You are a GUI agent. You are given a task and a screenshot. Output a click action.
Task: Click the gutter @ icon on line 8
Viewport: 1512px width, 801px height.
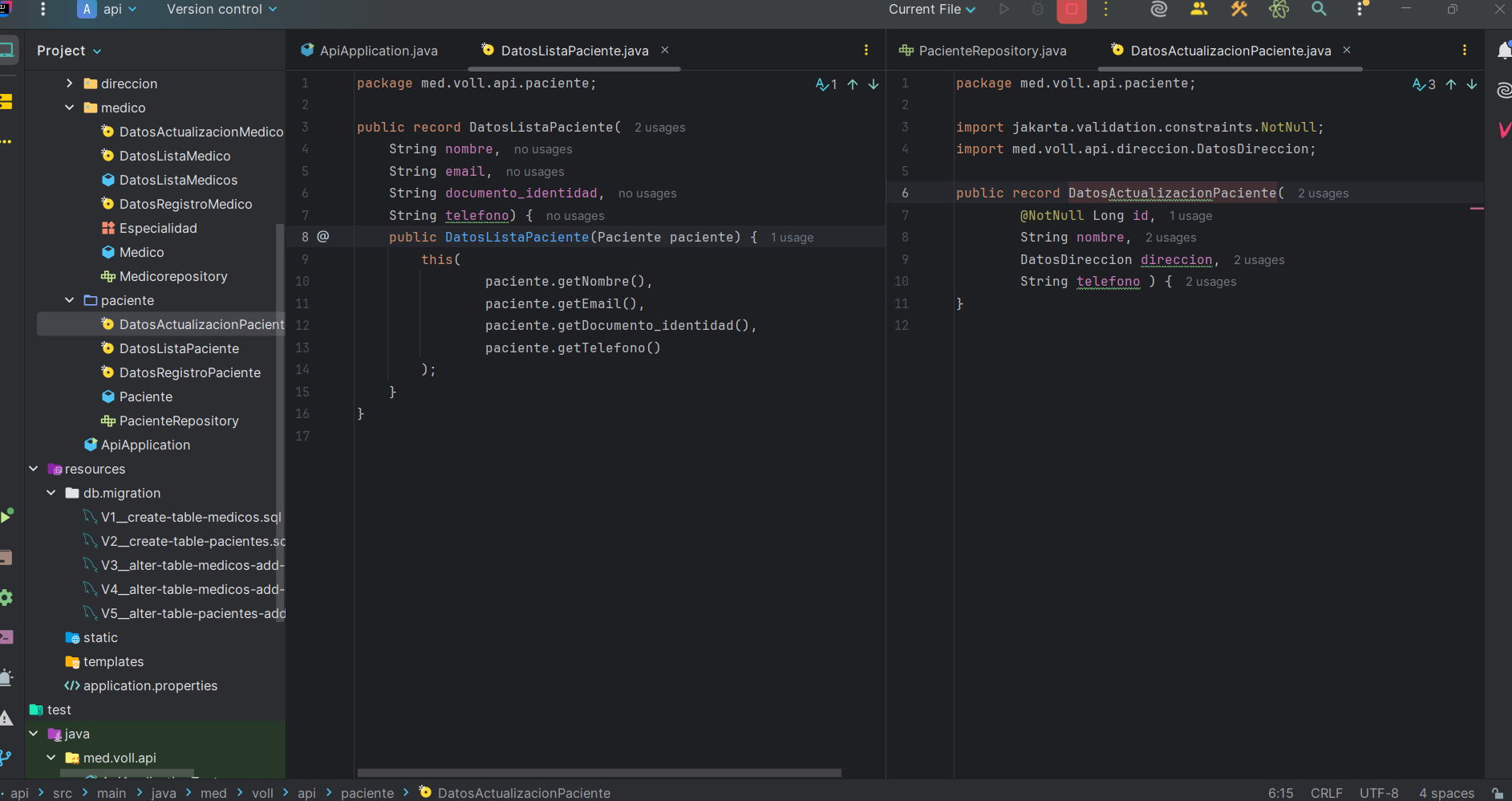click(322, 236)
